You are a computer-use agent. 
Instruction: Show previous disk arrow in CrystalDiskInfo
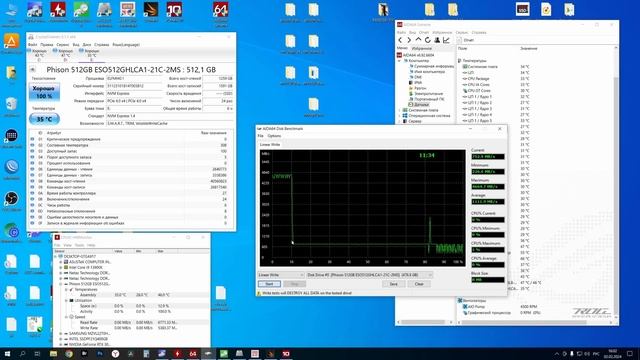pos(33,70)
